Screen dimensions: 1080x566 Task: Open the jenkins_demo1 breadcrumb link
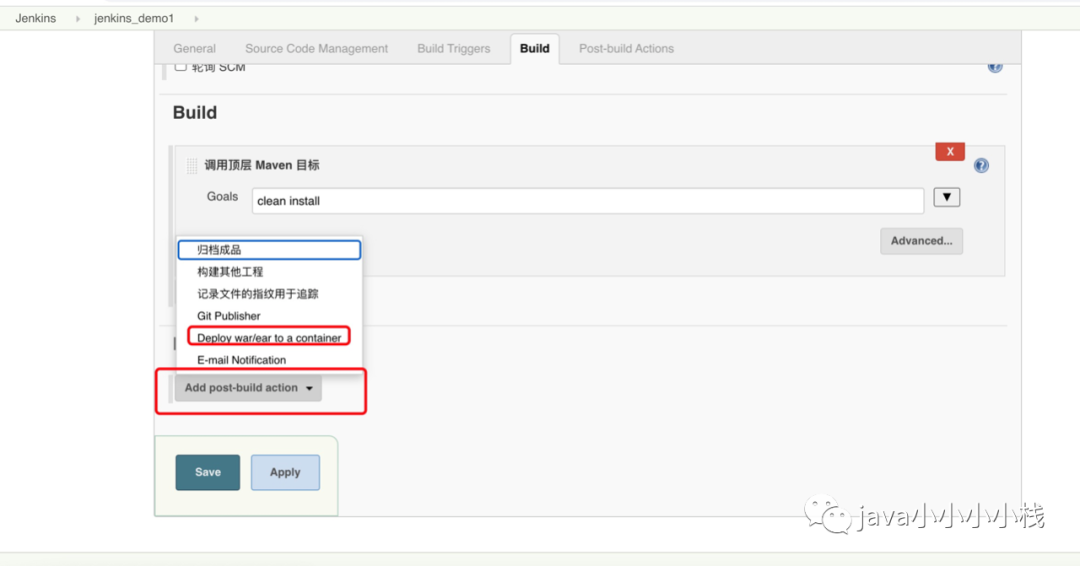(134, 19)
